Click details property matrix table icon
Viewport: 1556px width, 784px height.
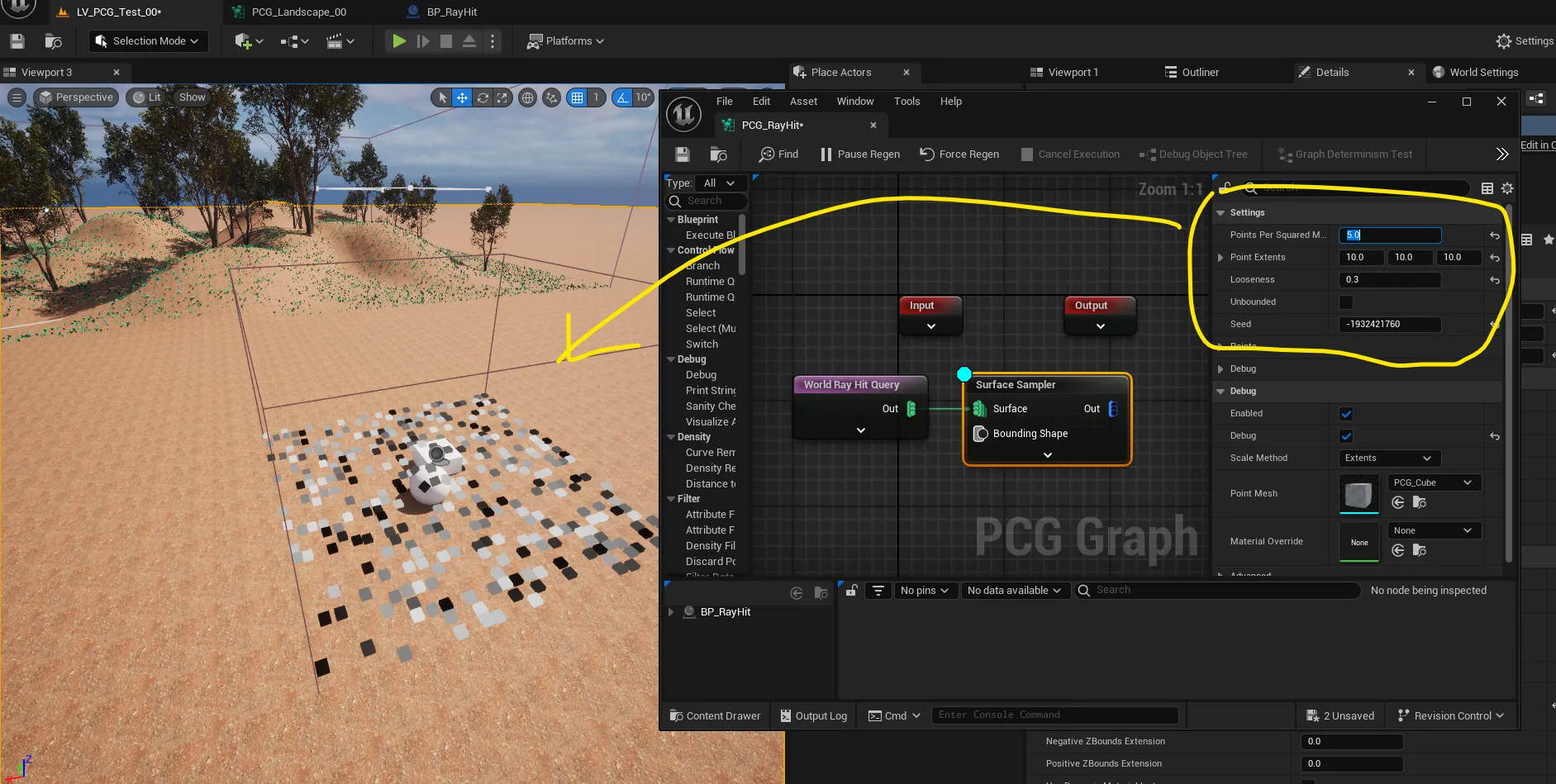(1487, 188)
